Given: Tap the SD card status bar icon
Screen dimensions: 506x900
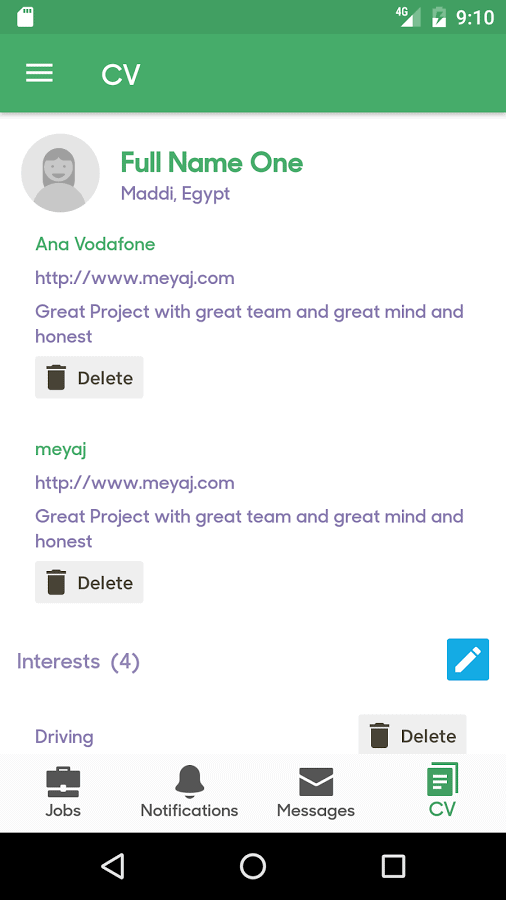Looking at the screenshot, I should pos(25,17).
